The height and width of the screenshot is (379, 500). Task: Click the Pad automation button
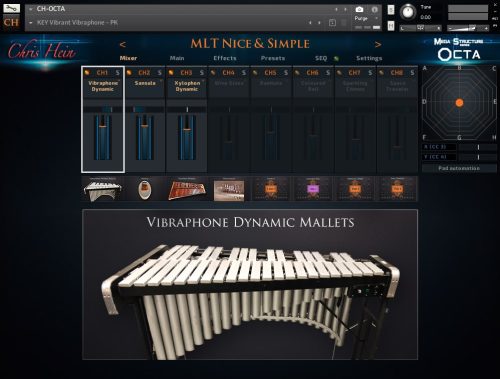click(459, 168)
